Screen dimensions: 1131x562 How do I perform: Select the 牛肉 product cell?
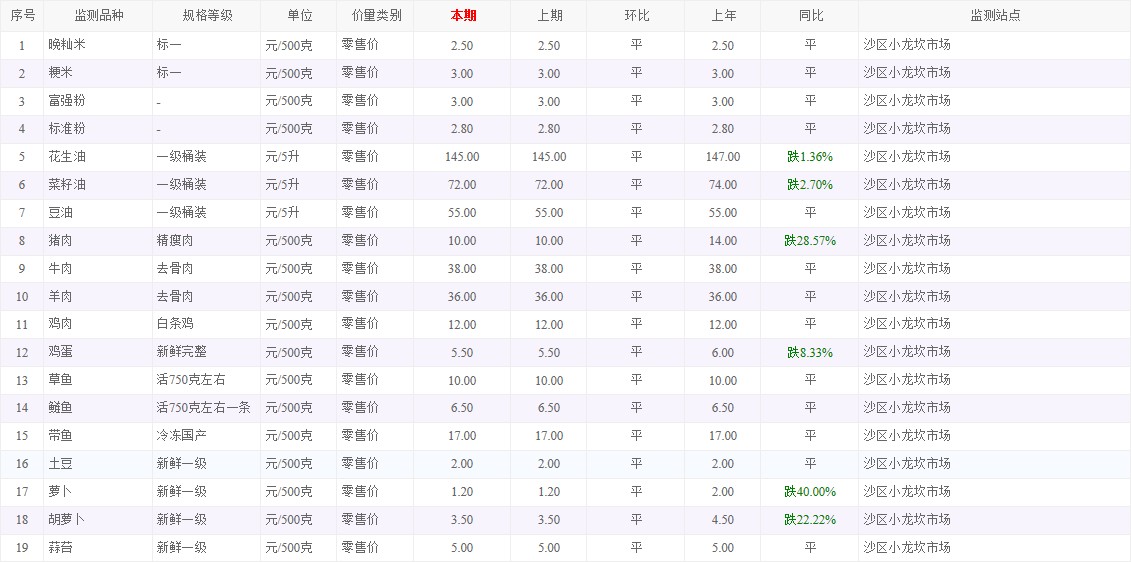click(98, 269)
